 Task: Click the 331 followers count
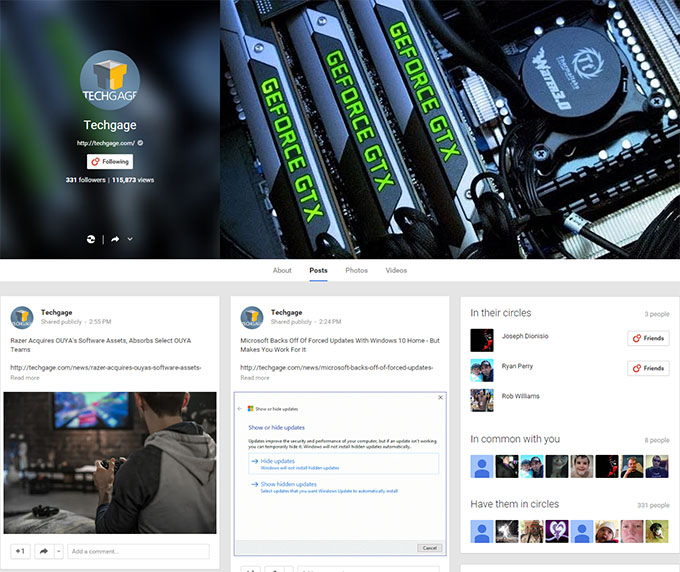point(85,180)
